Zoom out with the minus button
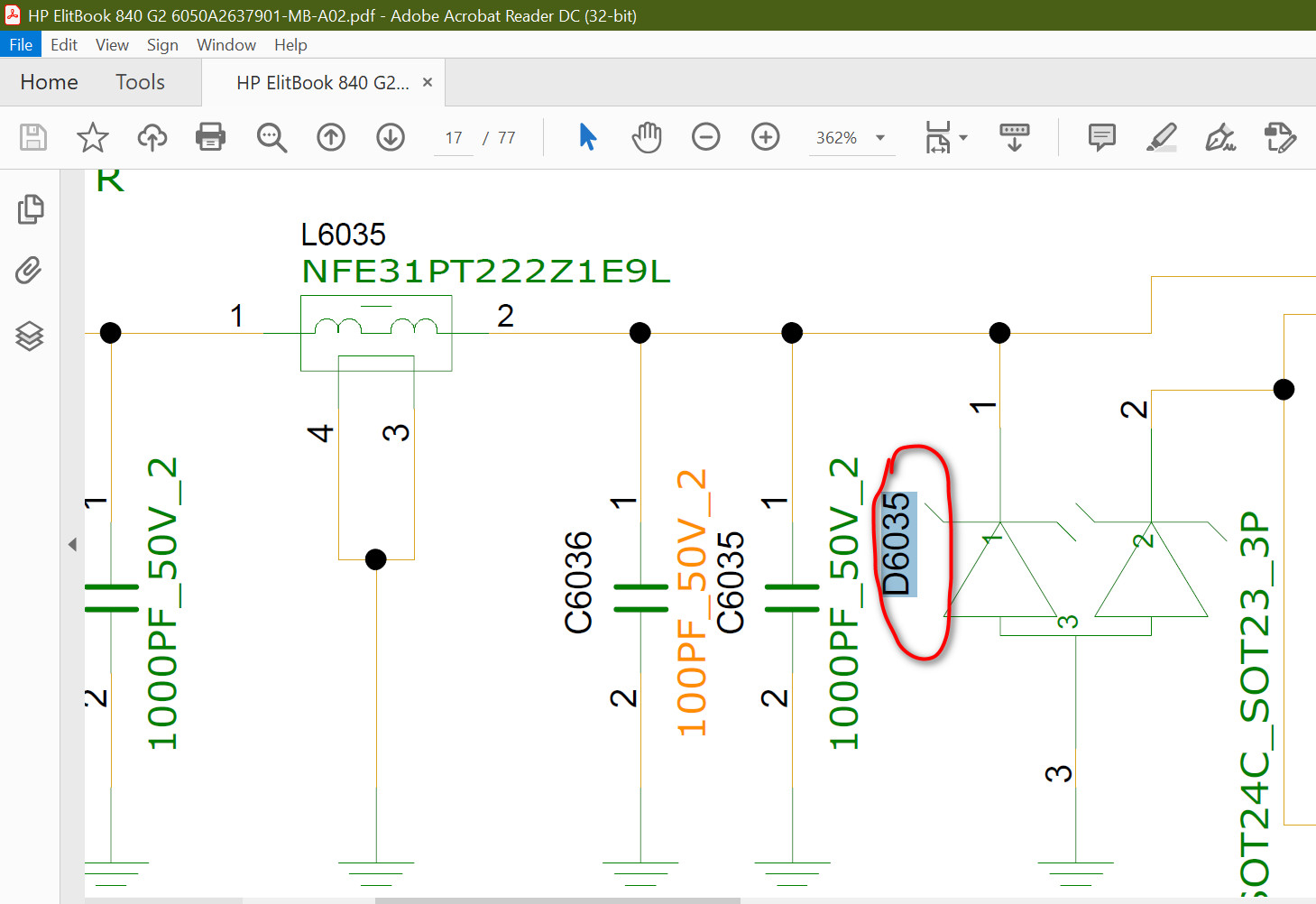 coord(705,137)
